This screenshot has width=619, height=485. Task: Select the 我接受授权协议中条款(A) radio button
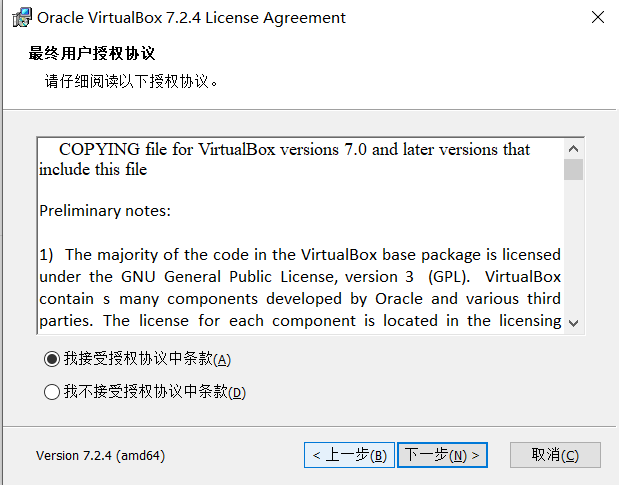tap(52, 359)
